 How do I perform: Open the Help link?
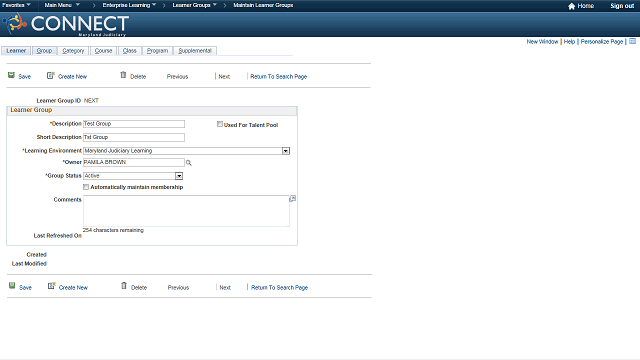tap(569, 42)
